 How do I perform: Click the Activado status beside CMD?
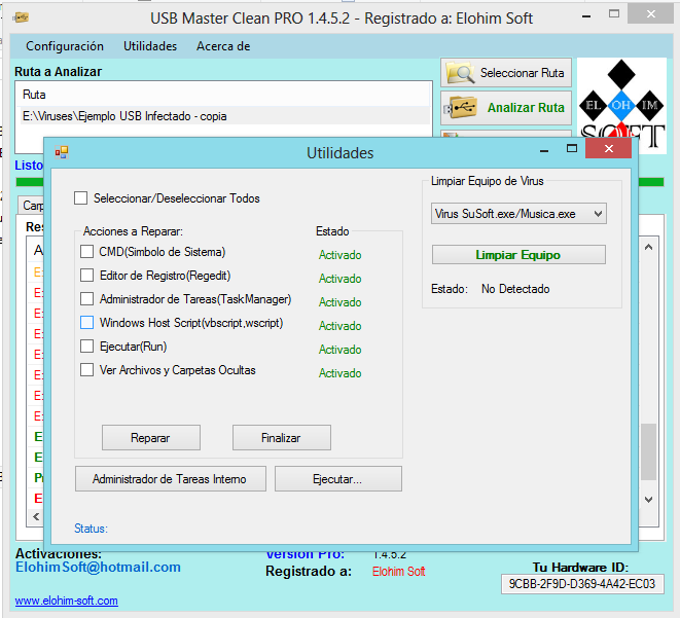340,255
